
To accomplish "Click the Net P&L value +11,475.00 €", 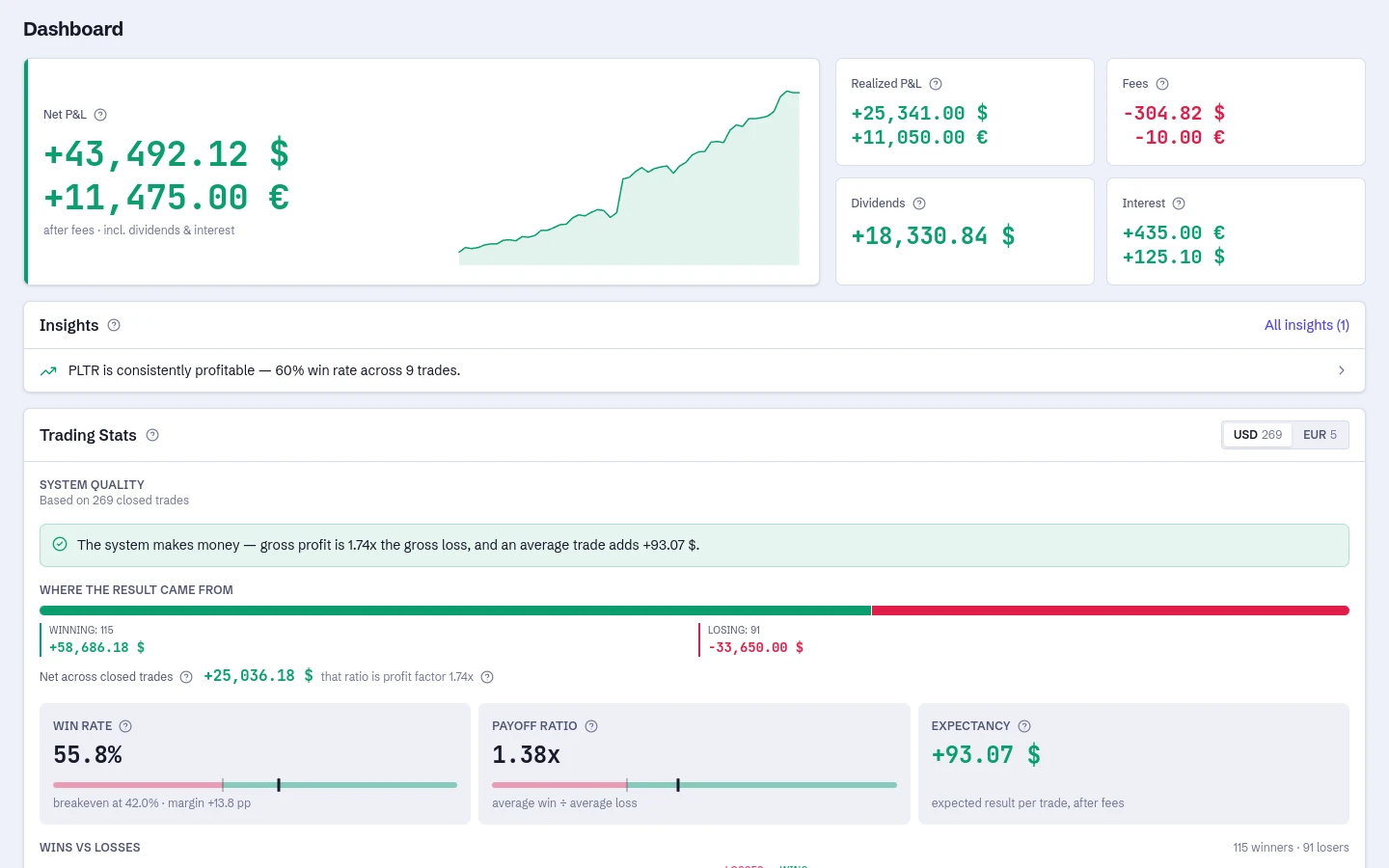I will coord(166,198).
